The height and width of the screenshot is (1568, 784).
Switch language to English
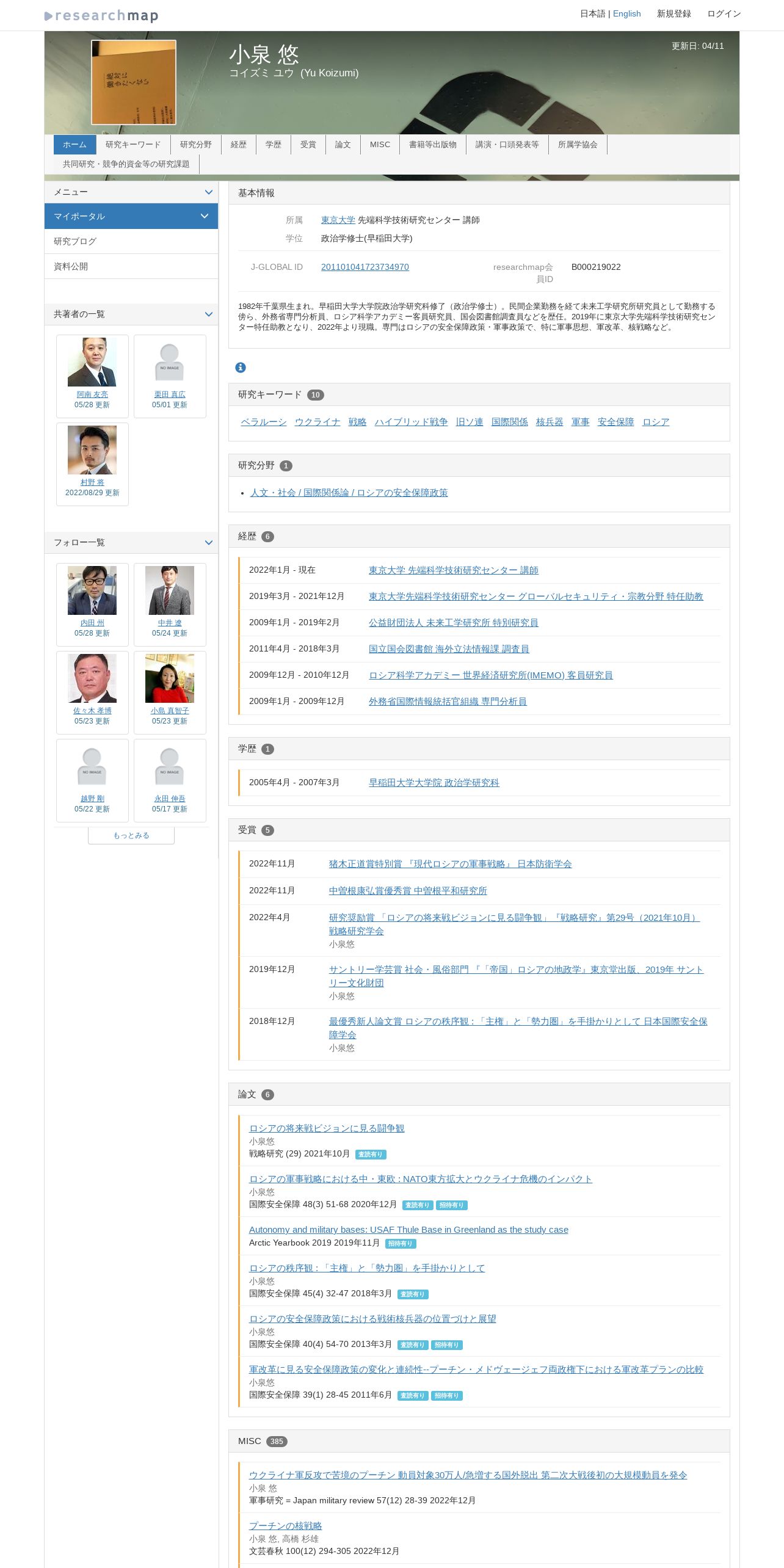coord(626,13)
